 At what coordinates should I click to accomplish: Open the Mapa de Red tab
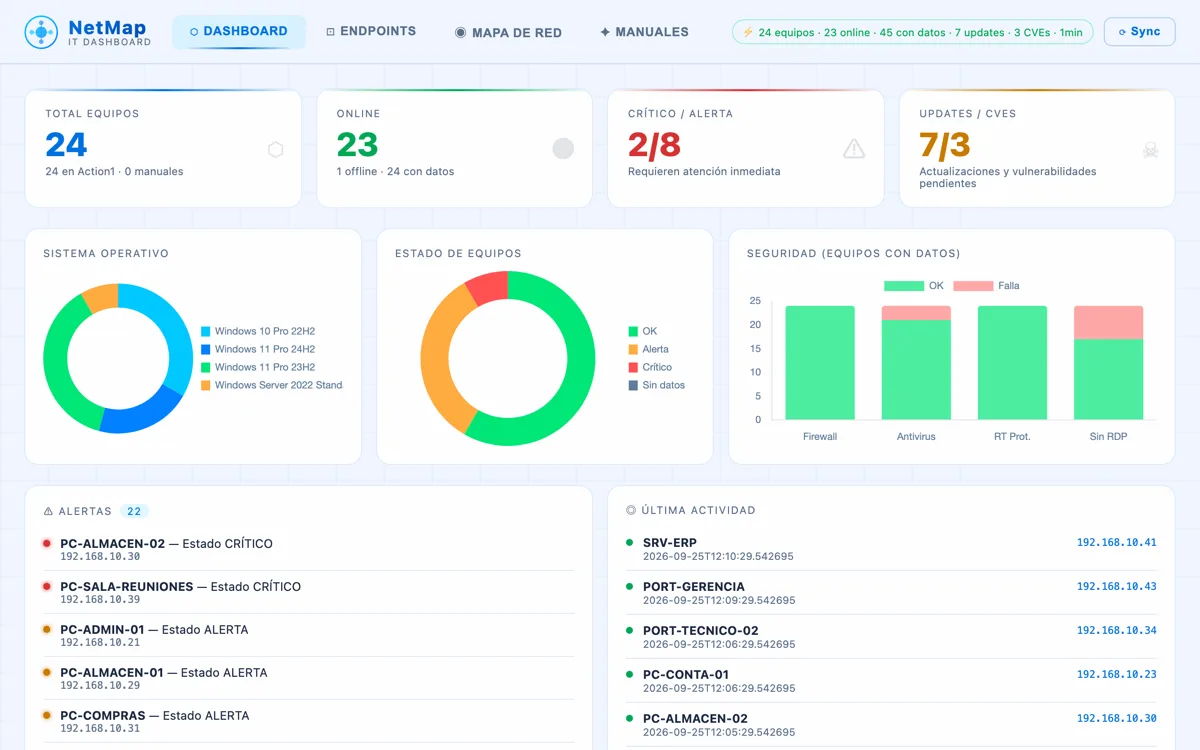[508, 32]
